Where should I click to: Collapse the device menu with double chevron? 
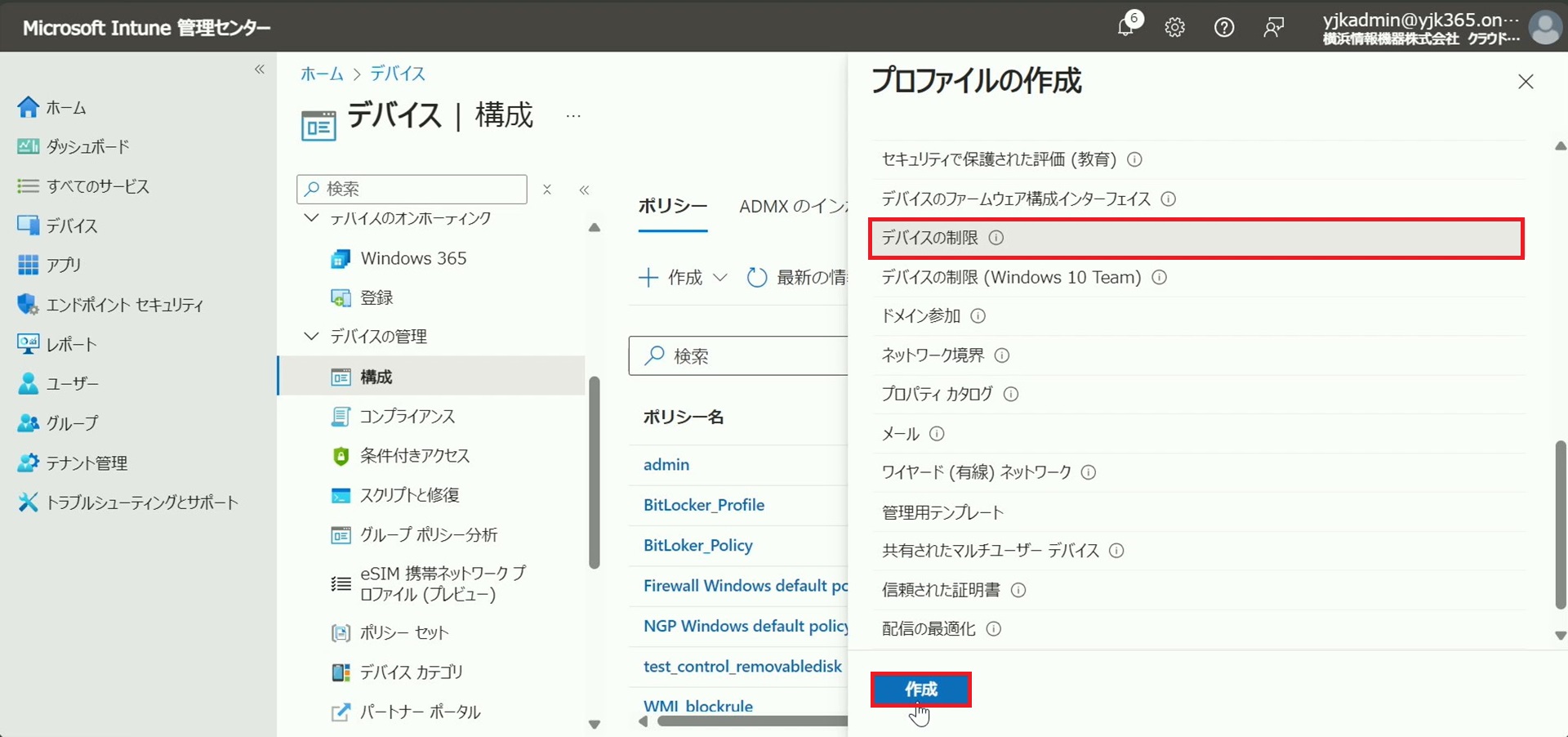[585, 190]
